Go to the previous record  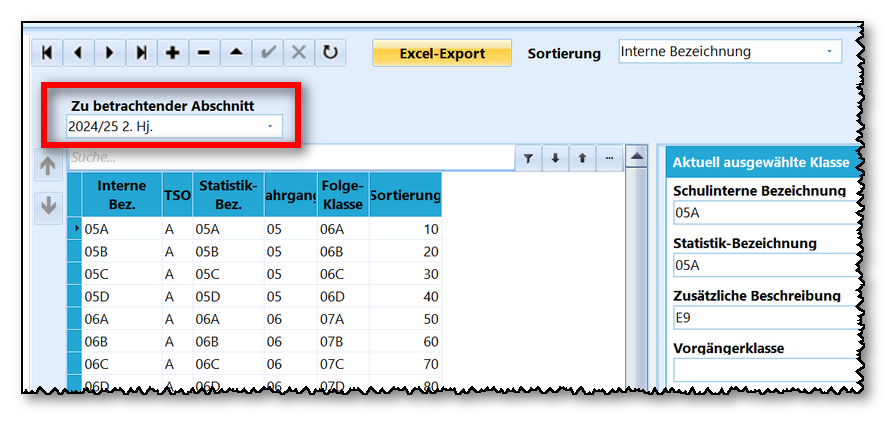(78, 52)
